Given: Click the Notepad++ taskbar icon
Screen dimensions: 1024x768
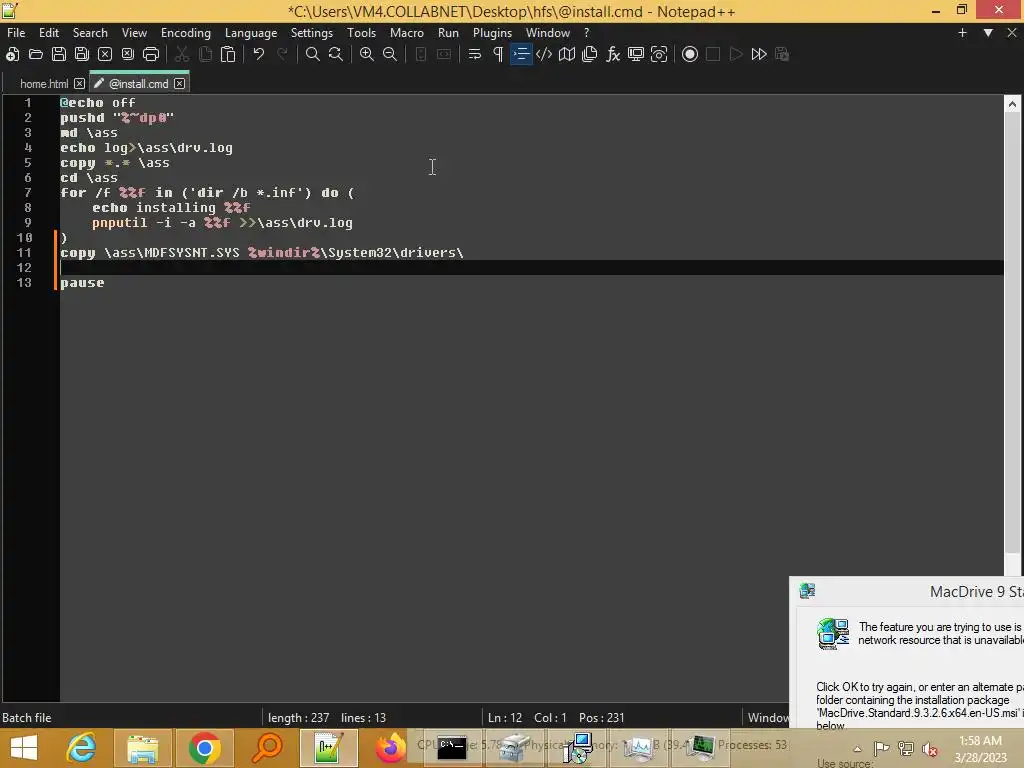Looking at the screenshot, I should 328,748.
